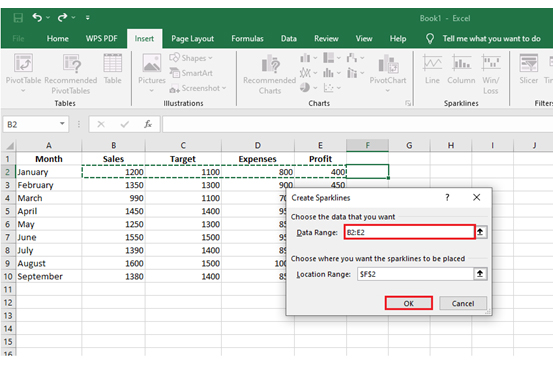Click Tell me what you want to do
The image size is (553, 367).
[491, 38]
